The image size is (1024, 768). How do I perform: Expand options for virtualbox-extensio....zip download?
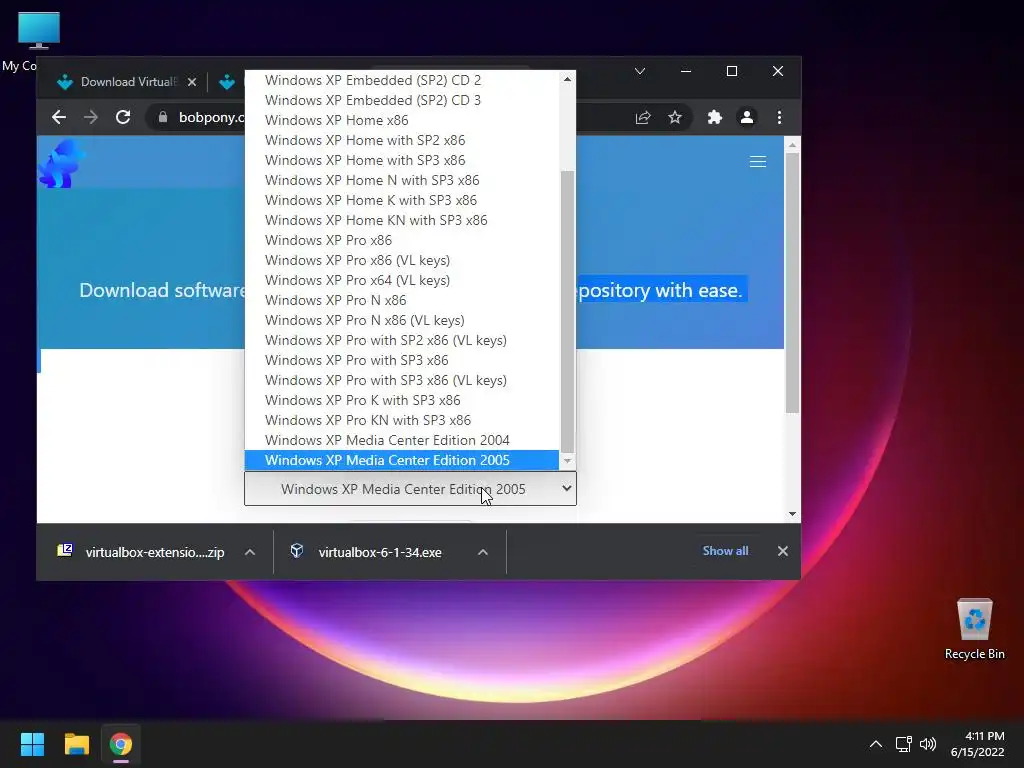click(x=249, y=552)
